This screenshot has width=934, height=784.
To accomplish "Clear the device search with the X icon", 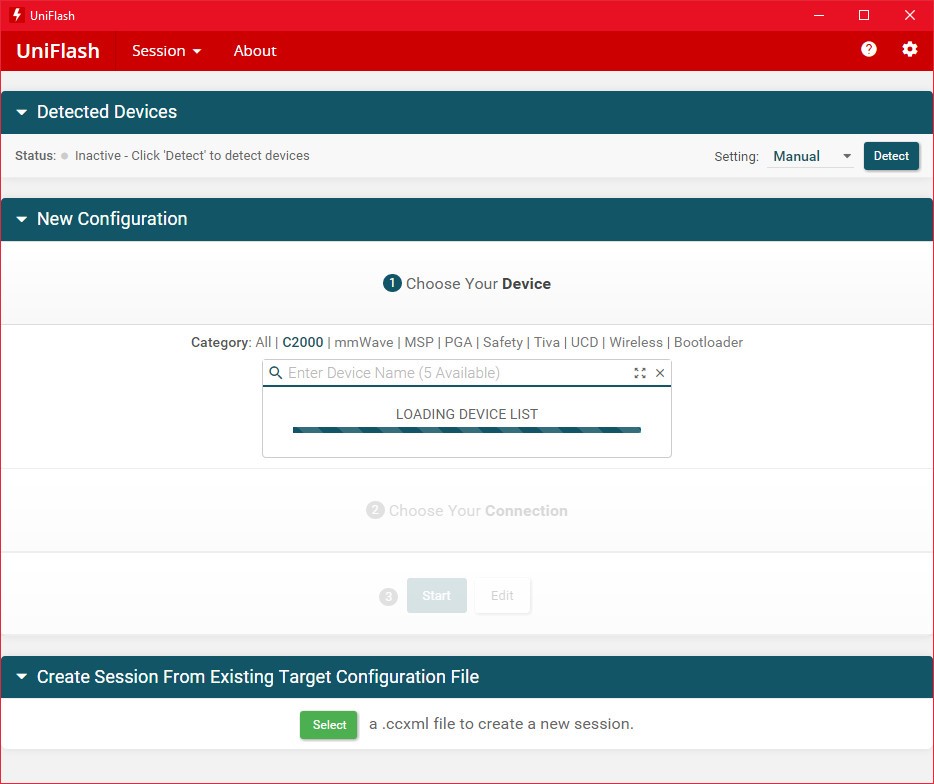I will tap(660, 373).
